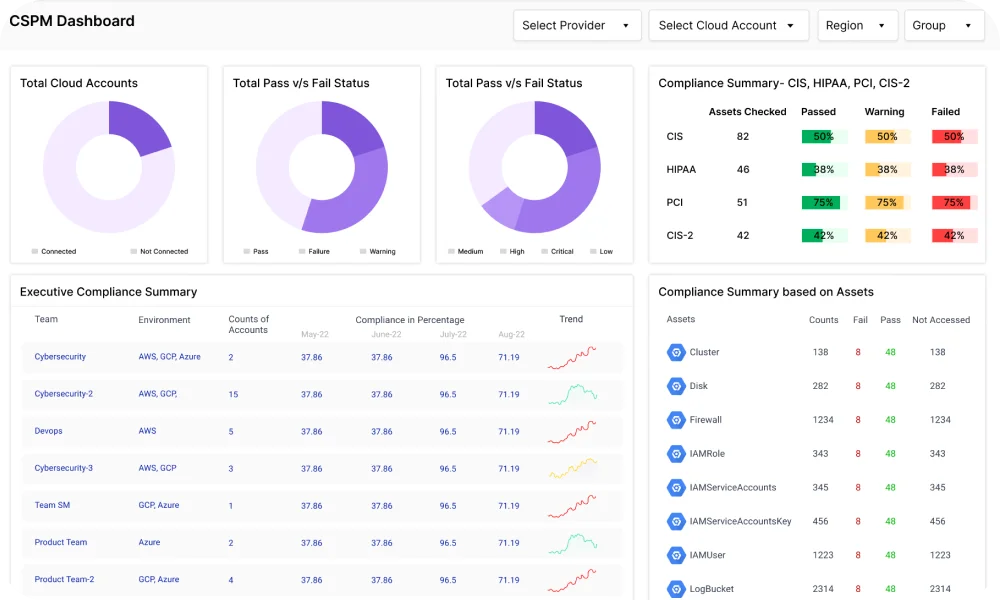Click the PCI Failed red bar
1000x600 pixels.
(952, 202)
